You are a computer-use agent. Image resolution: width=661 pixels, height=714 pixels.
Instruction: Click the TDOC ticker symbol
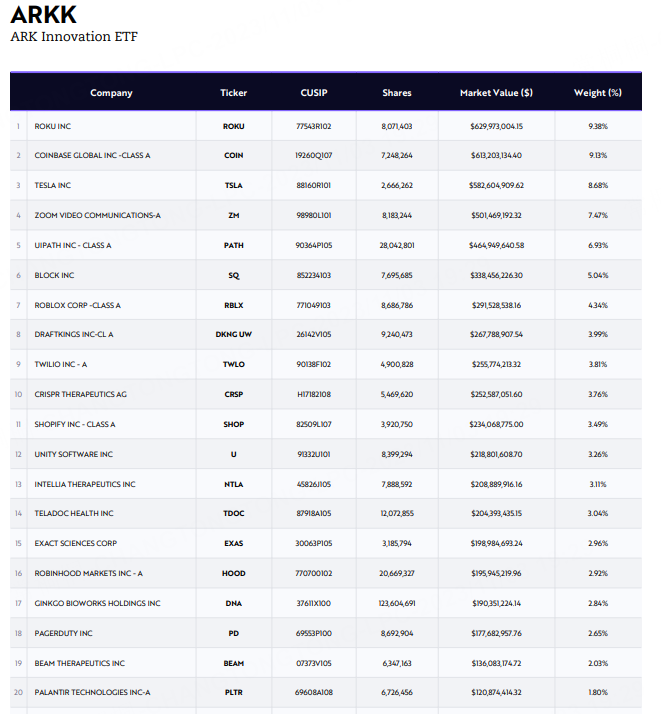pos(234,514)
